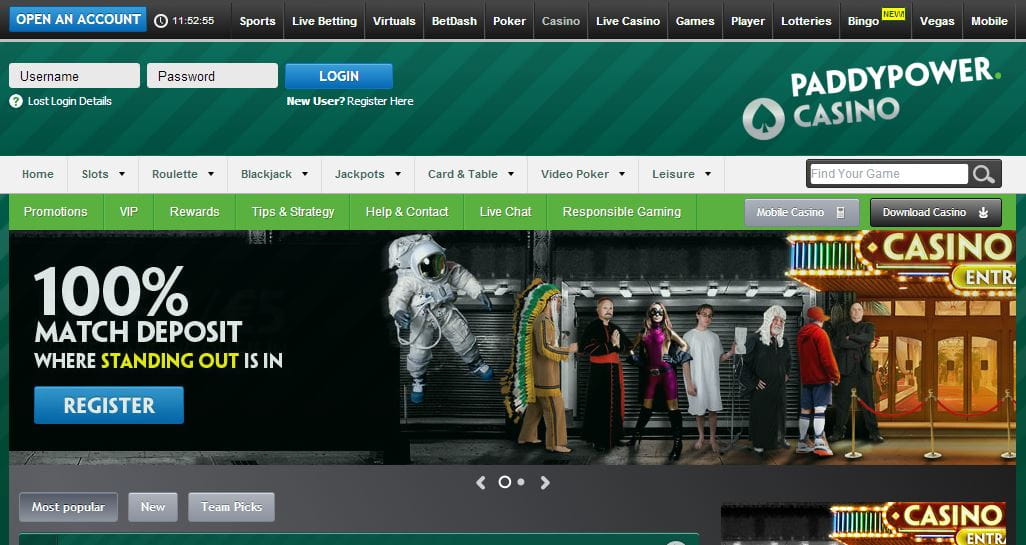Focus the Password input field
This screenshot has height=545, width=1026.
[213, 76]
